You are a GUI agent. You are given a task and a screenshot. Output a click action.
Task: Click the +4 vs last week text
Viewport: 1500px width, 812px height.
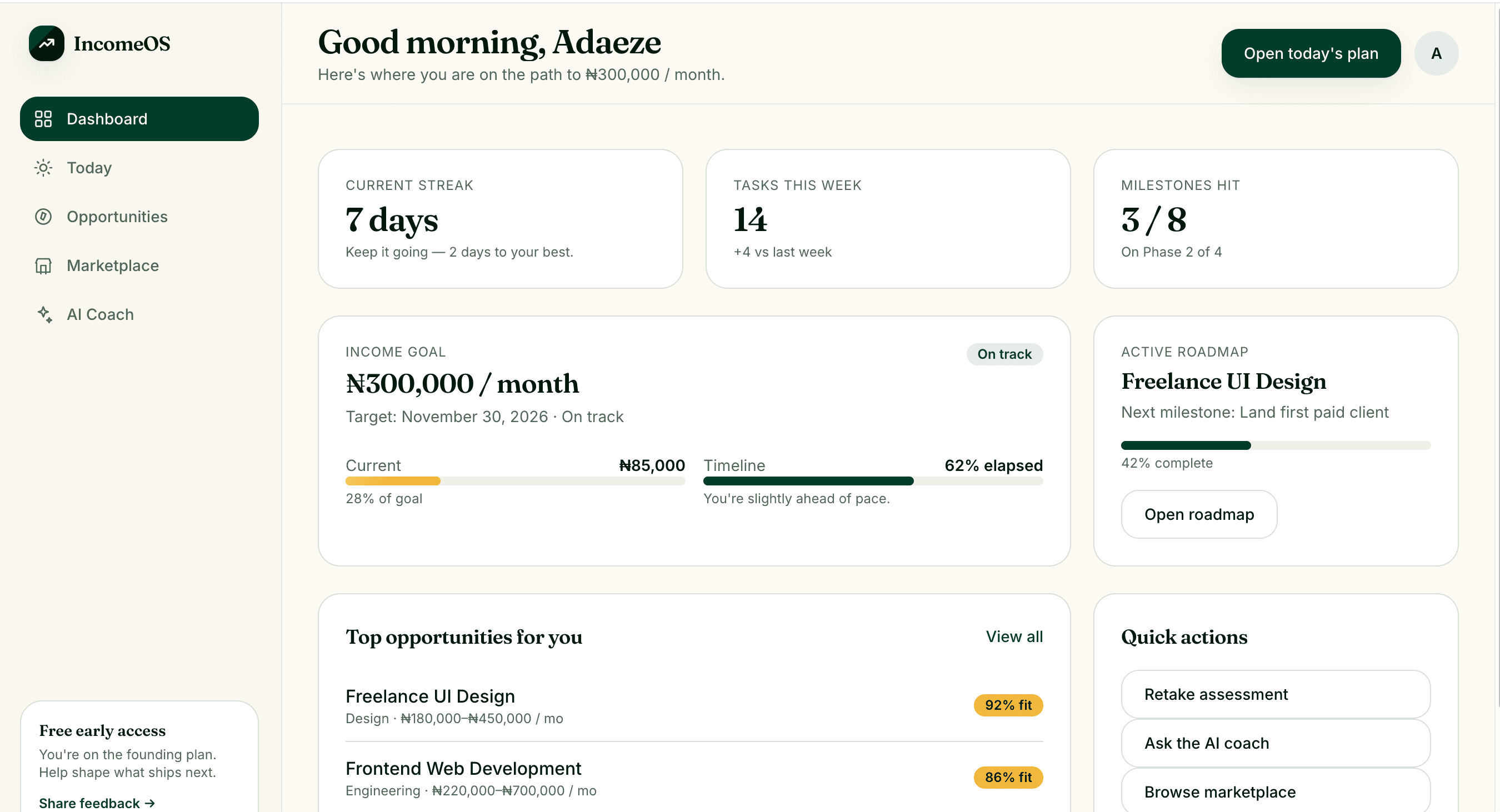pos(782,252)
